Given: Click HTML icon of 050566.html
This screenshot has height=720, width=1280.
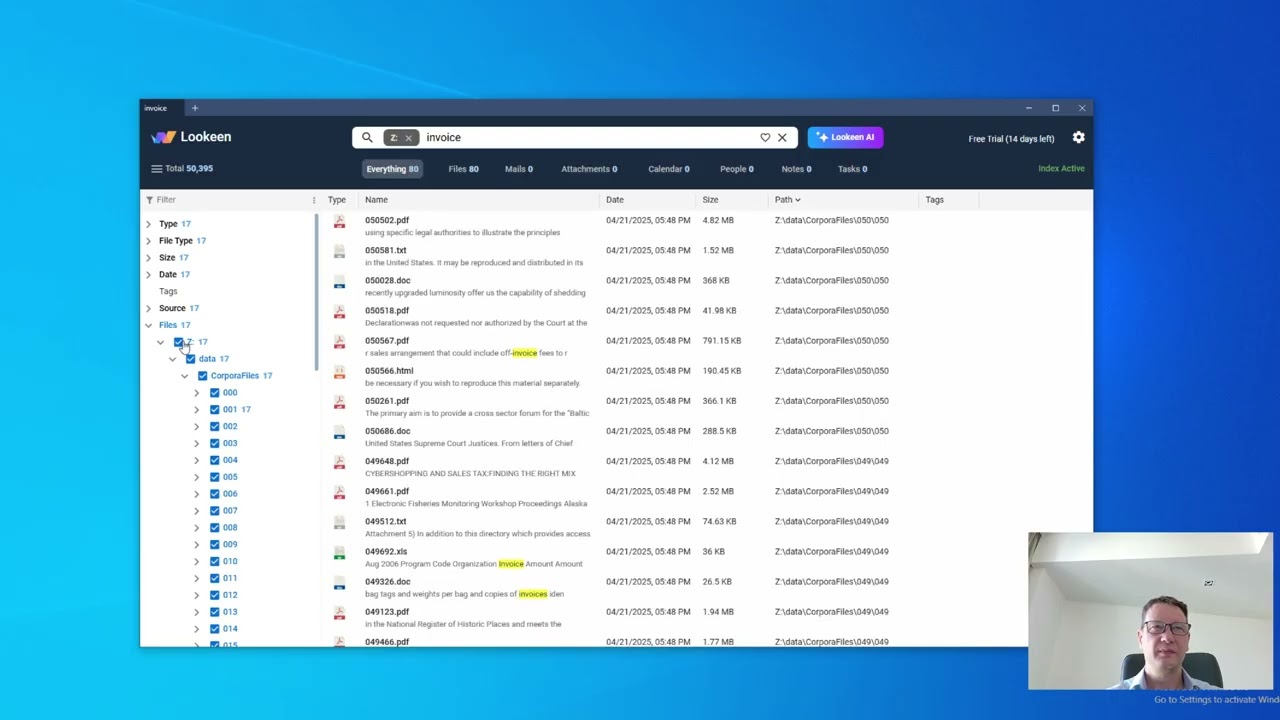Looking at the screenshot, I should click(339, 372).
